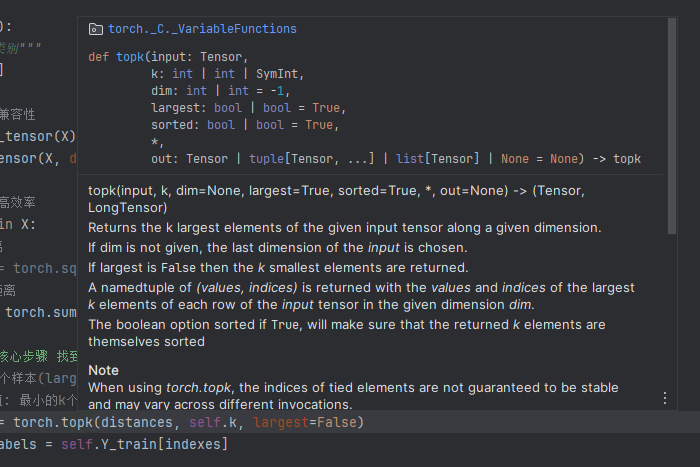This screenshot has height=467, width=700.
Task: Click the 'list' type link in out parameter
Action: coord(410,159)
